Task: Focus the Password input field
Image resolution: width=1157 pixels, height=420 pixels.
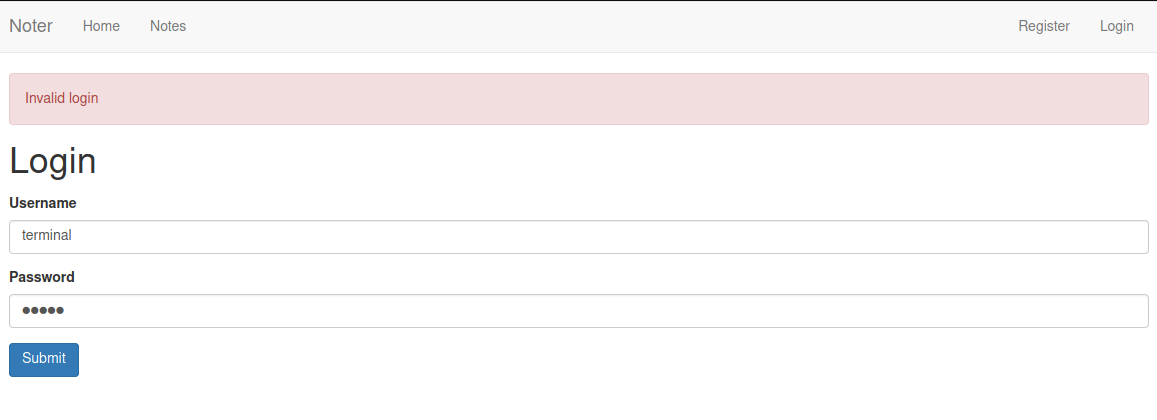Action: tap(578, 311)
